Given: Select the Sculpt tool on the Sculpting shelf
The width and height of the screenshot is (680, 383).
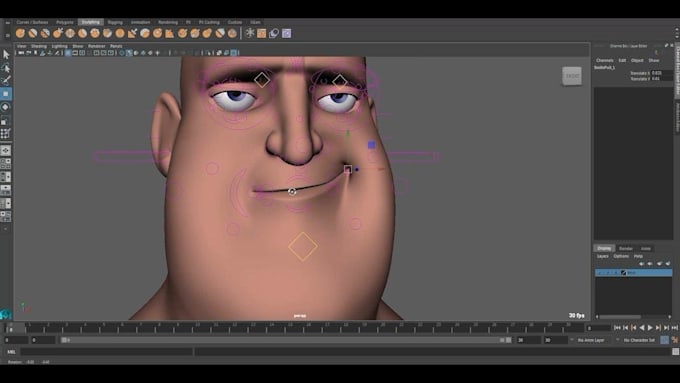Looking at the screenshot, I should (20, 33).
